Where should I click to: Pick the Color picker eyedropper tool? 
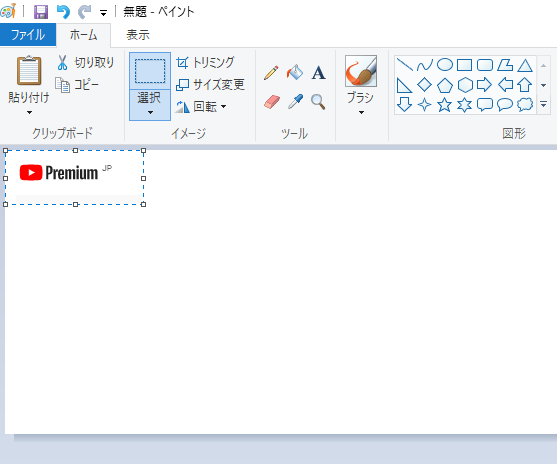[x=295, y=102]
